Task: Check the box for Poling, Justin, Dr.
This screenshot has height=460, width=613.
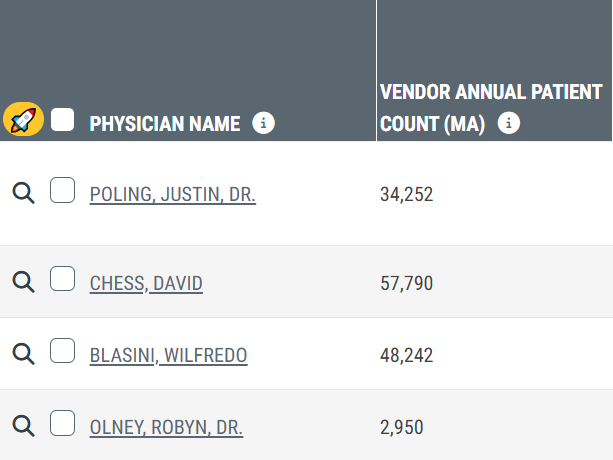Action: pos(63,190)
